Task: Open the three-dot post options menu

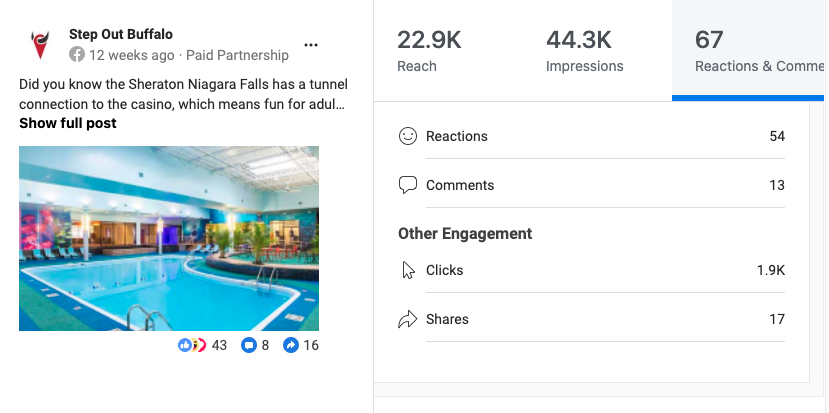Action: [311, 45]
